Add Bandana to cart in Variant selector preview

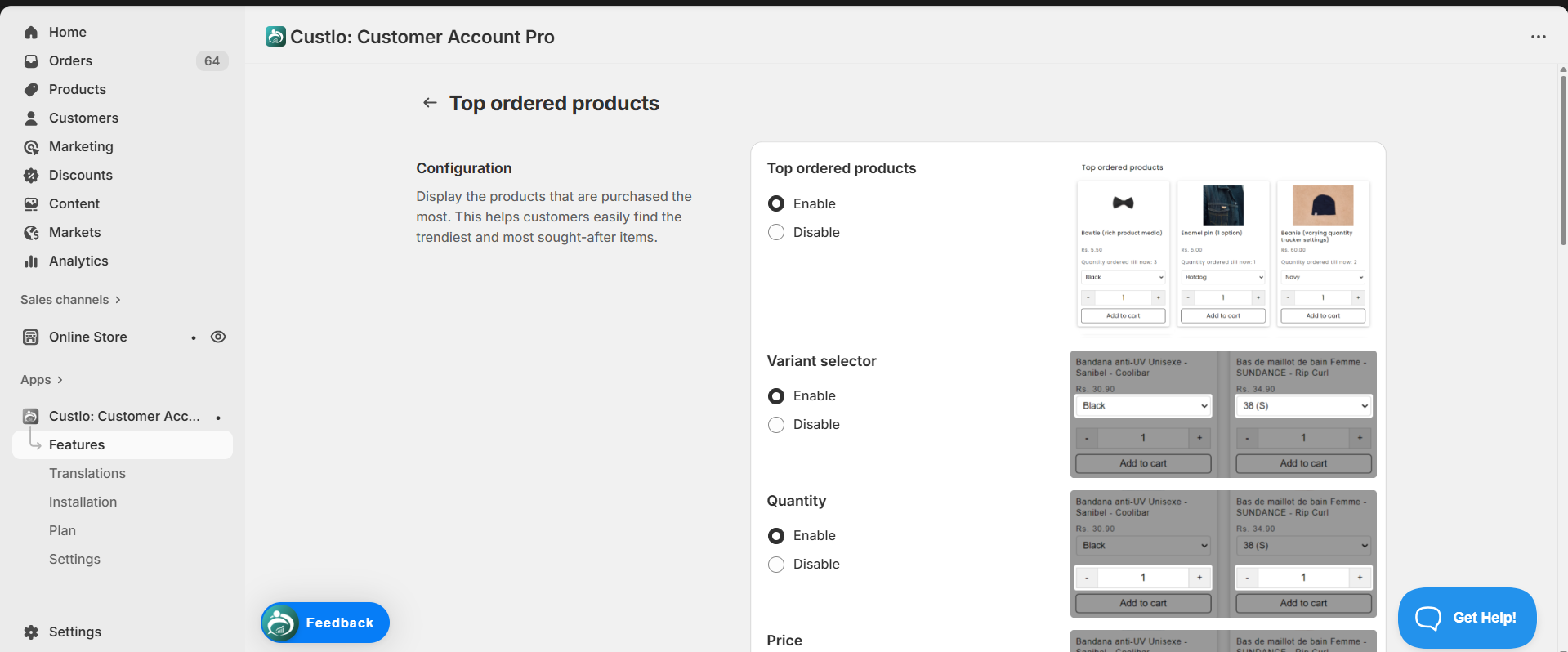tap(1143, 463)
